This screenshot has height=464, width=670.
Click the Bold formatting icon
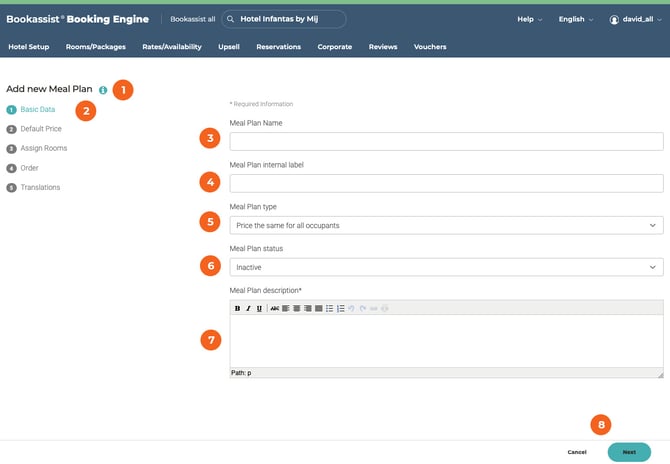point(237,308)
